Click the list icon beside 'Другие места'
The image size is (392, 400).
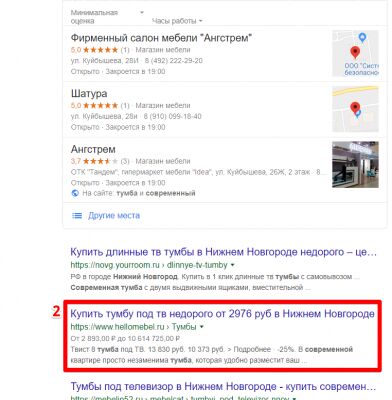77,216
